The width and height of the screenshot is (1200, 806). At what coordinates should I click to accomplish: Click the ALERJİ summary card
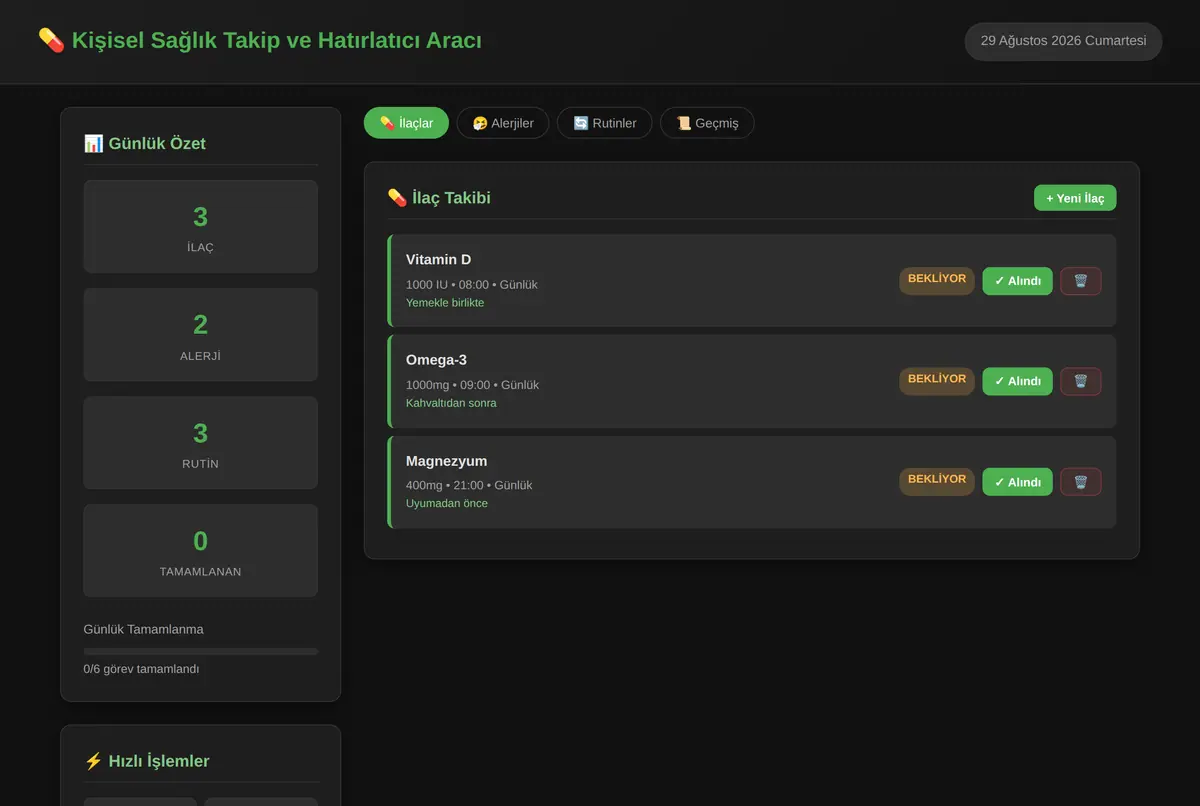pos(201,335)
